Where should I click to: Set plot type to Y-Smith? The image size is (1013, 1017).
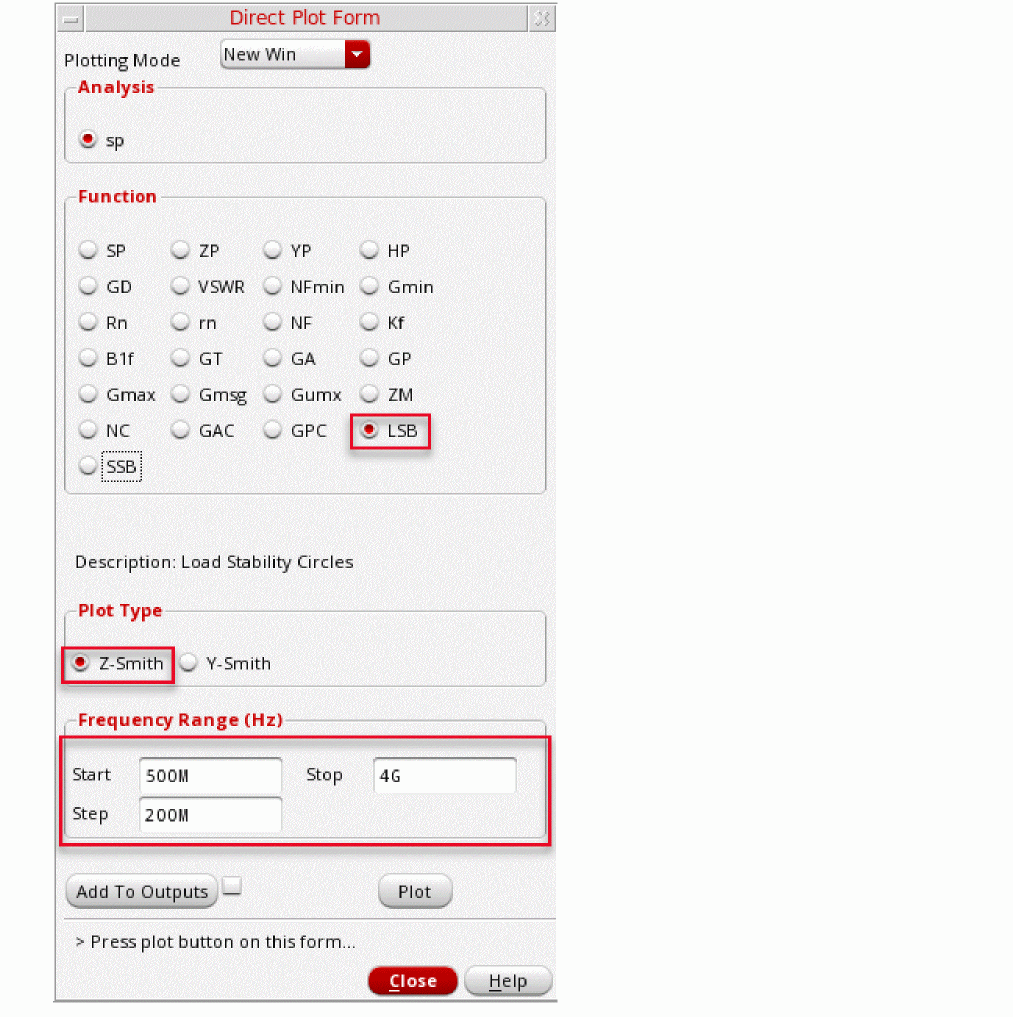(188, 663)
